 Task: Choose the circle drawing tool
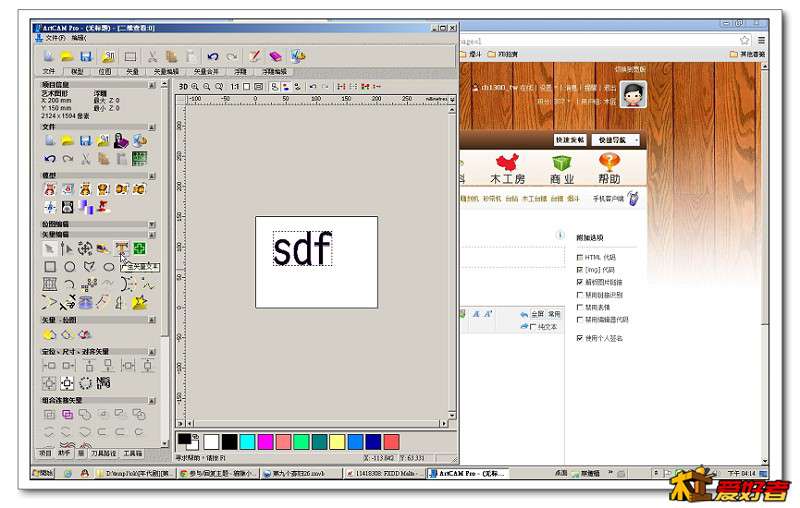tap(69, 267)
